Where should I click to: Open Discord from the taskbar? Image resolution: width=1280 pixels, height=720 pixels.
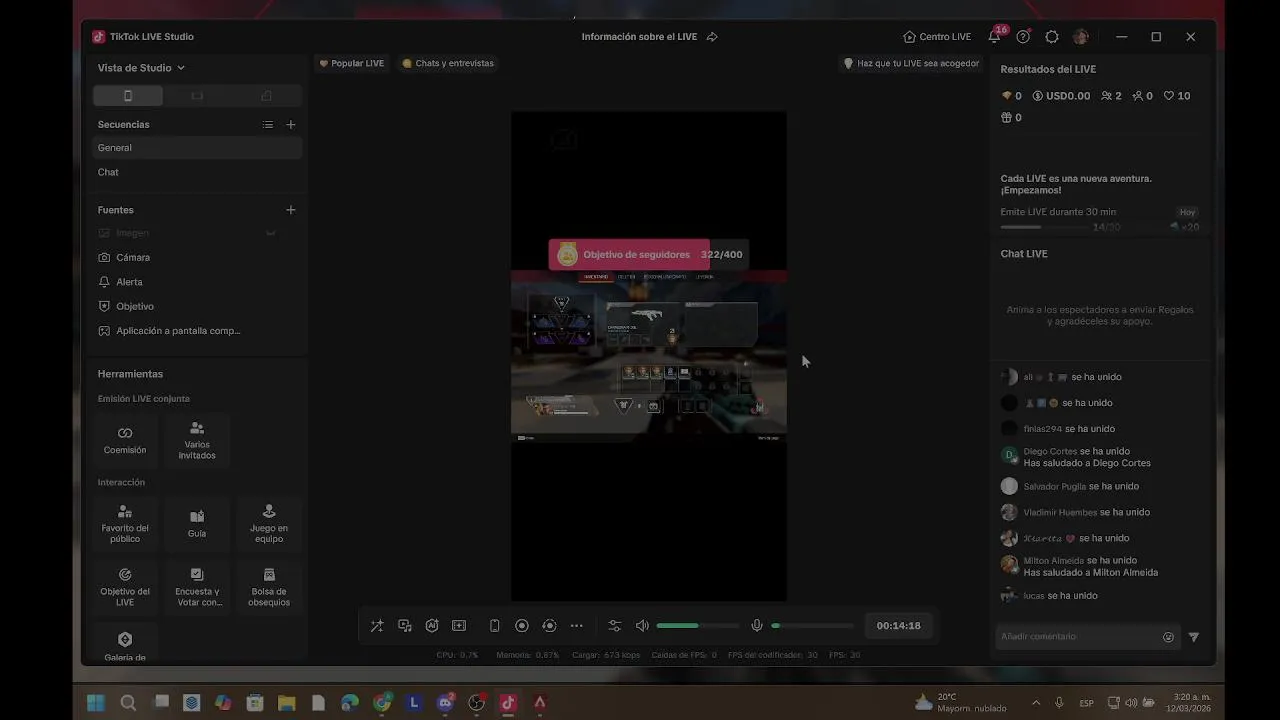[x=445, y=703]
